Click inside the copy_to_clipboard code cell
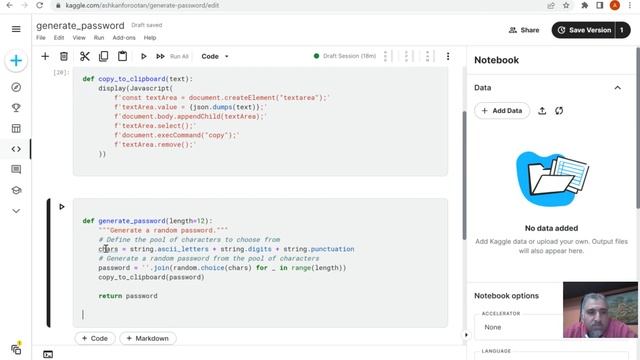 tap(260, 121)
